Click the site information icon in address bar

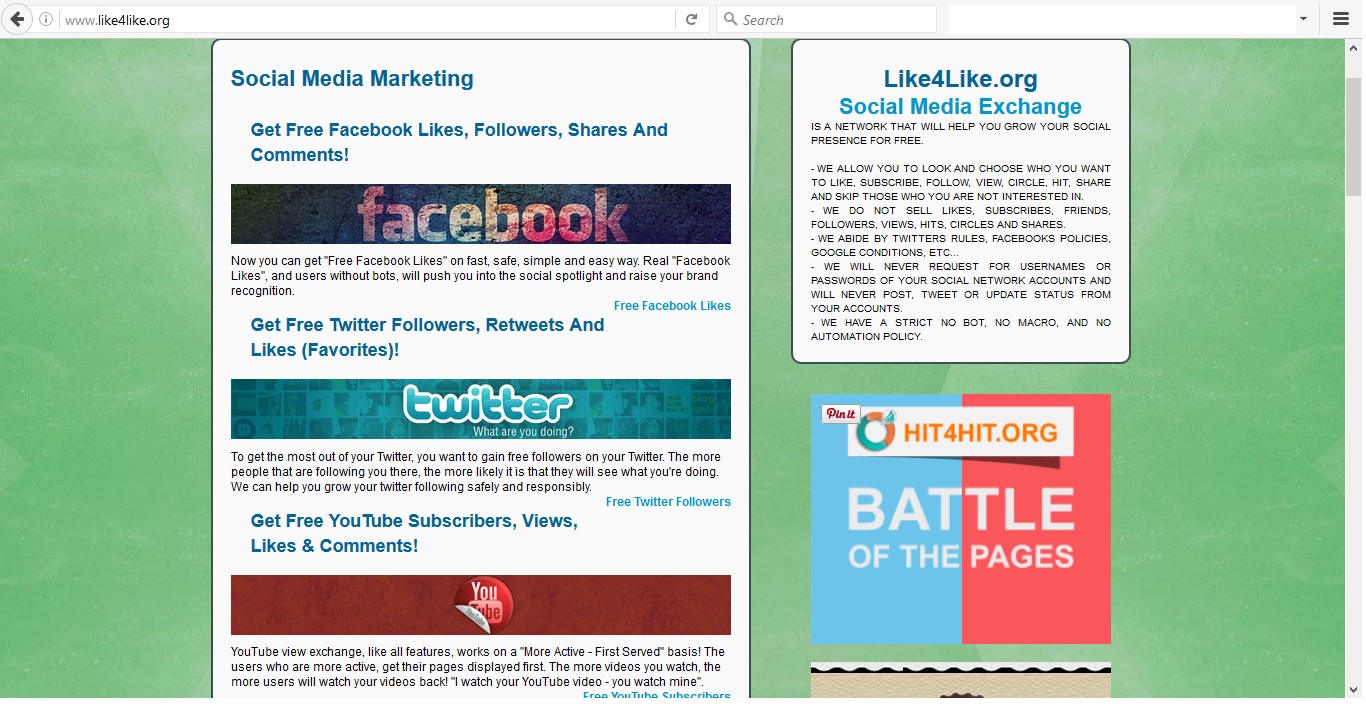46,19
